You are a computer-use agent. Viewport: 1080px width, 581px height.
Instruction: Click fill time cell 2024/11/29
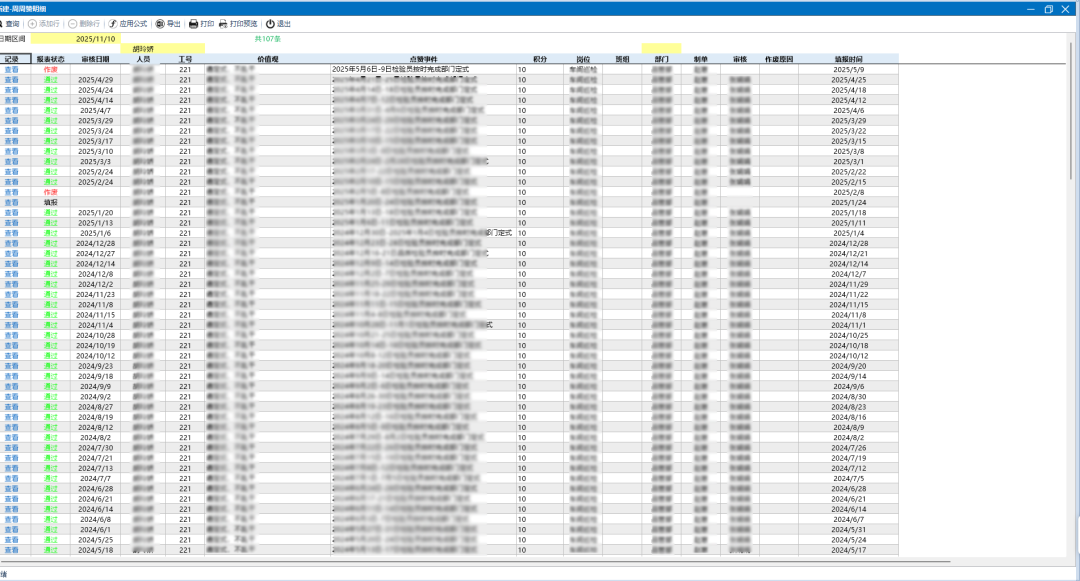click(x=849, y=284)
